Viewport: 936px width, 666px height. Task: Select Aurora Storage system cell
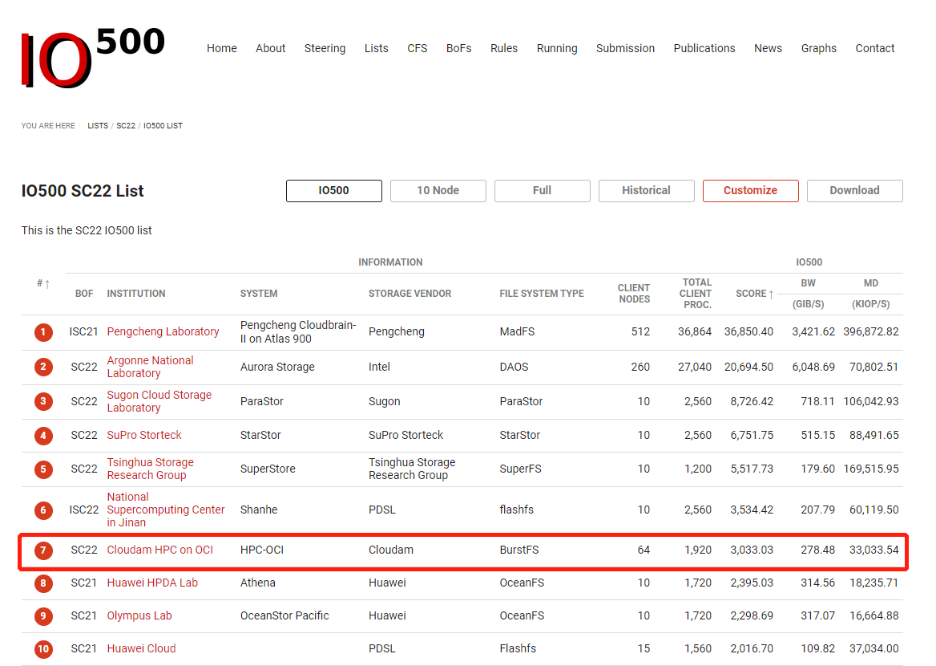point(277,367)
